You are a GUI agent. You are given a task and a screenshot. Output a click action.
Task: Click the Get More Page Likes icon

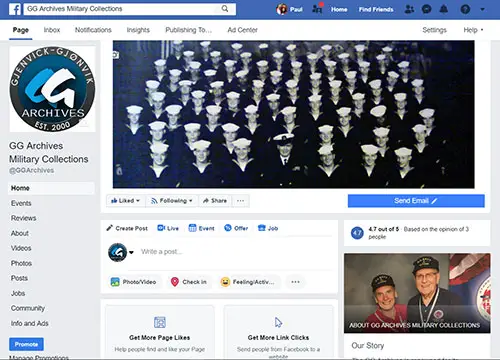click(x=160, y=322)
